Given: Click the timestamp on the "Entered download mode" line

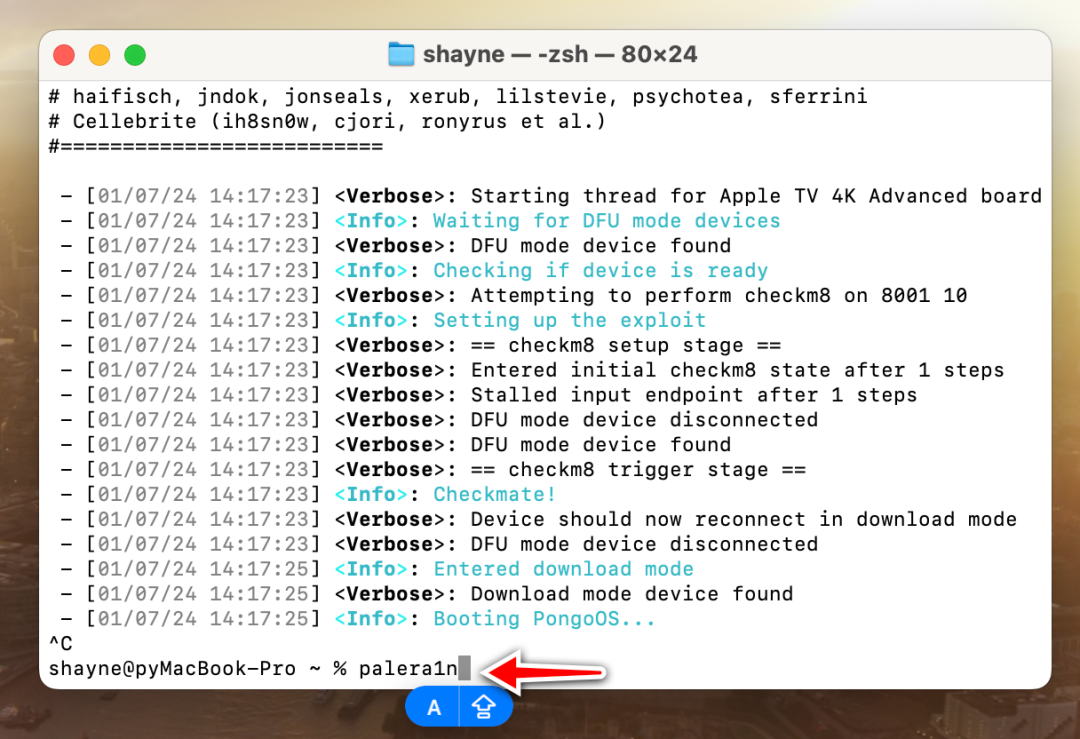Looking at the screenshot, I should [203, 569].
